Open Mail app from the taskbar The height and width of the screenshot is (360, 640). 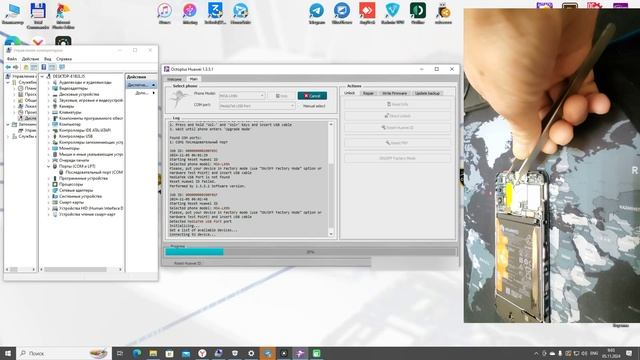[x=186, y=353]
